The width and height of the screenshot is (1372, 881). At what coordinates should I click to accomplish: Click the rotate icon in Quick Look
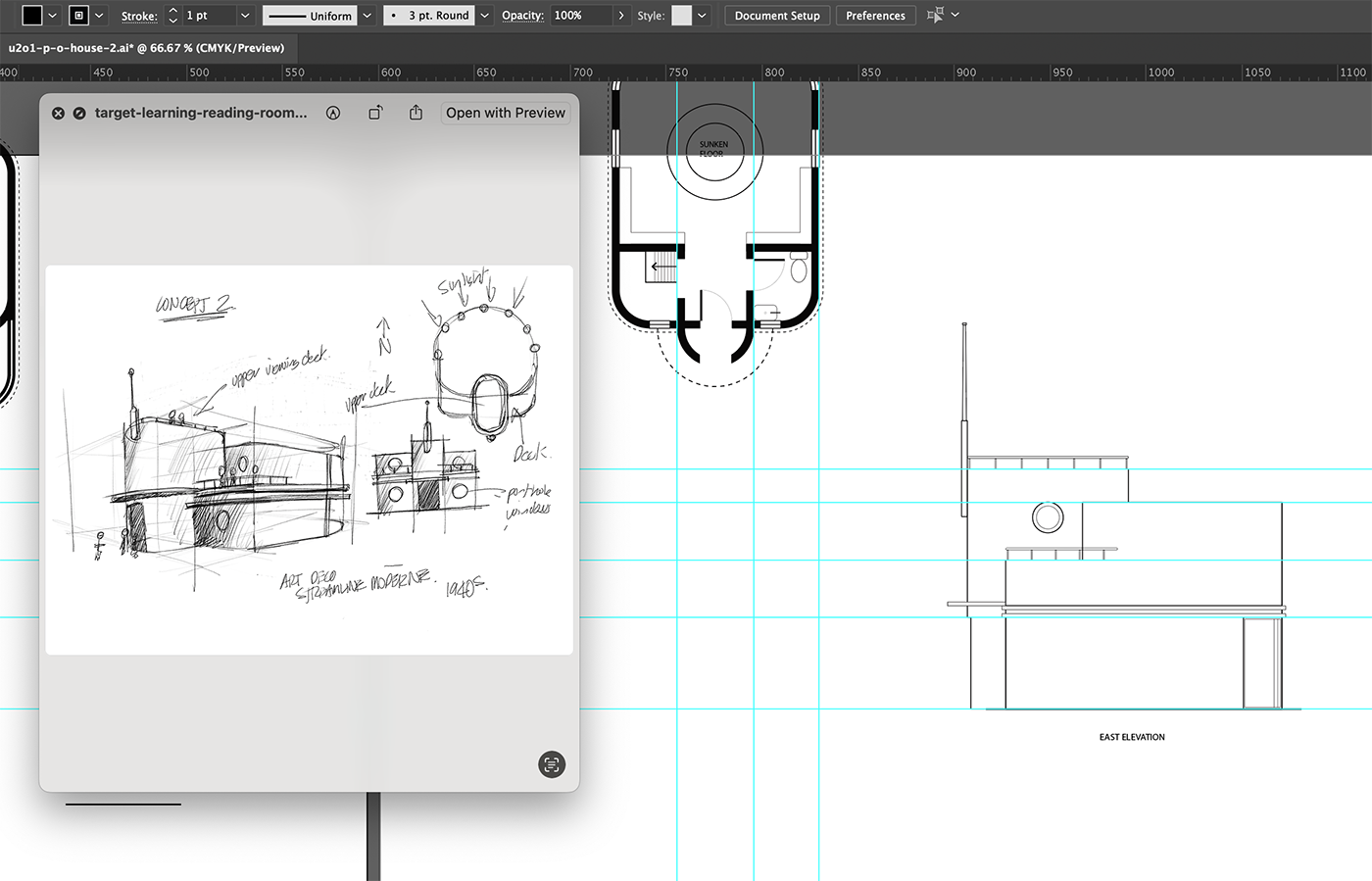[375, 113]
